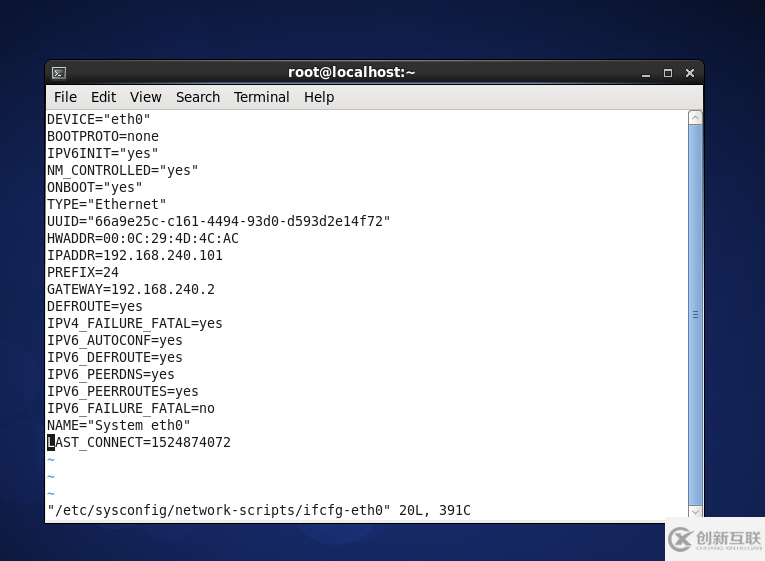This screenshot has height=561, width=765.
Task: Click the UUID line
Action: 219,221
